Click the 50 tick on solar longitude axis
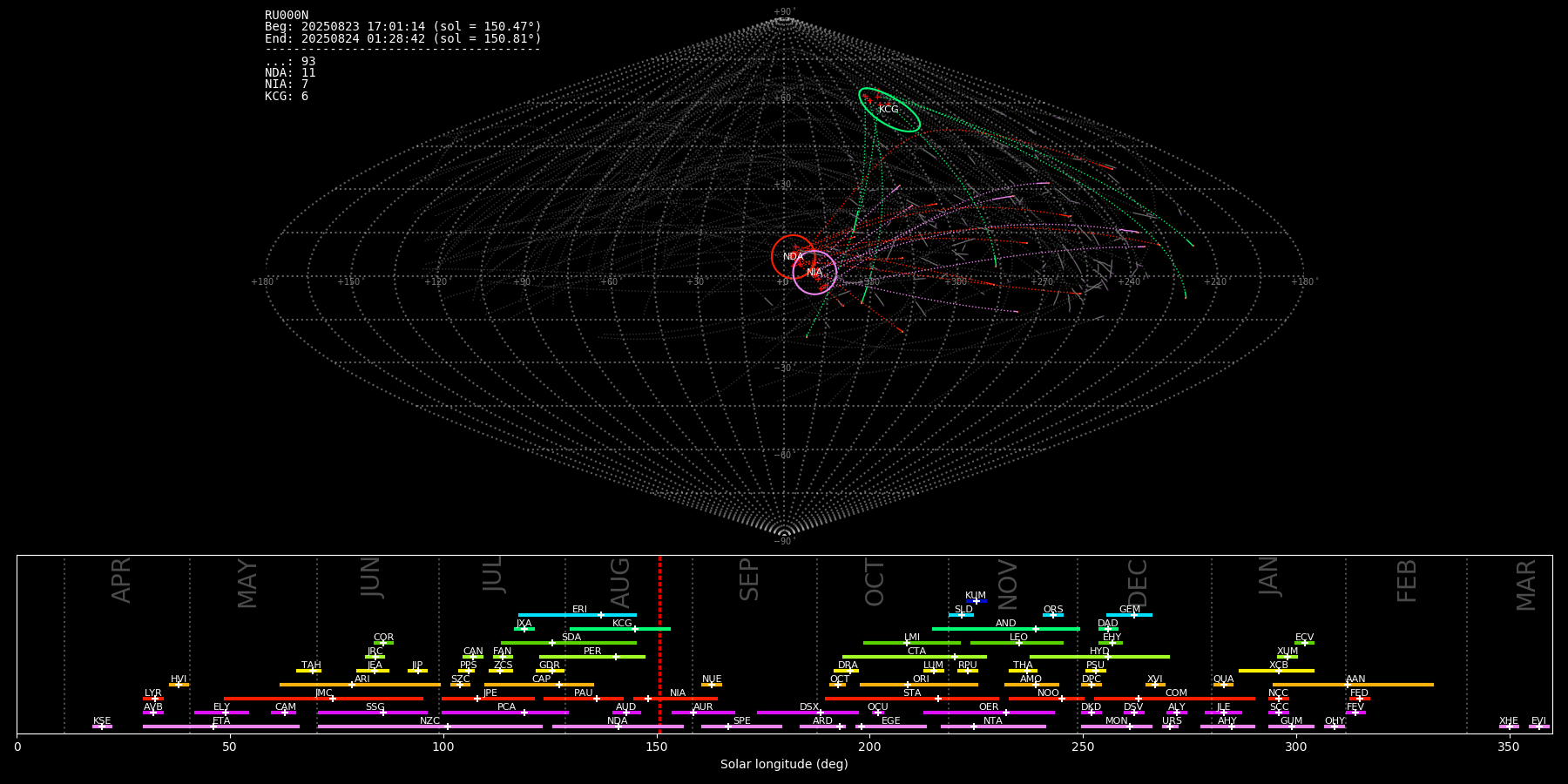This screenshot has height=784, width=1568. point(230,747)
